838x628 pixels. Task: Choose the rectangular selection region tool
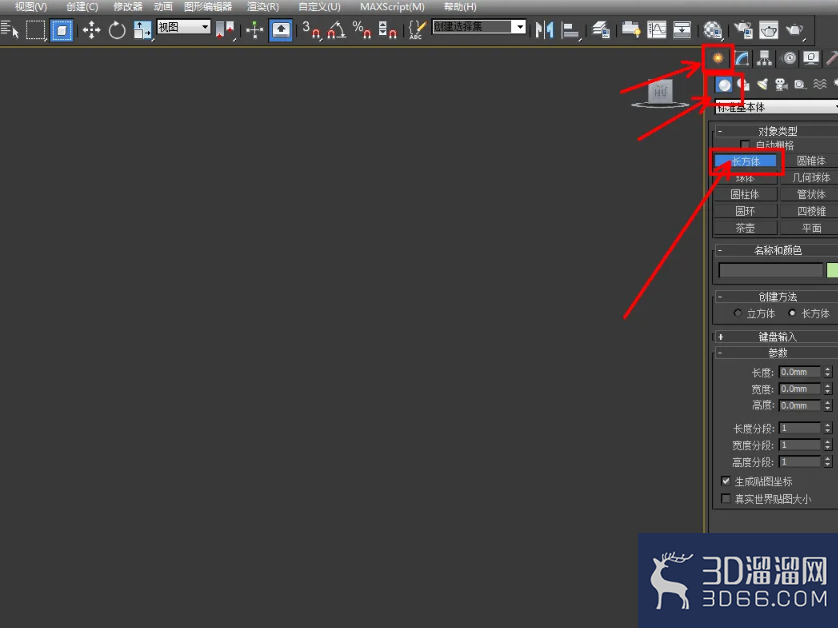(x=35, y=29)
